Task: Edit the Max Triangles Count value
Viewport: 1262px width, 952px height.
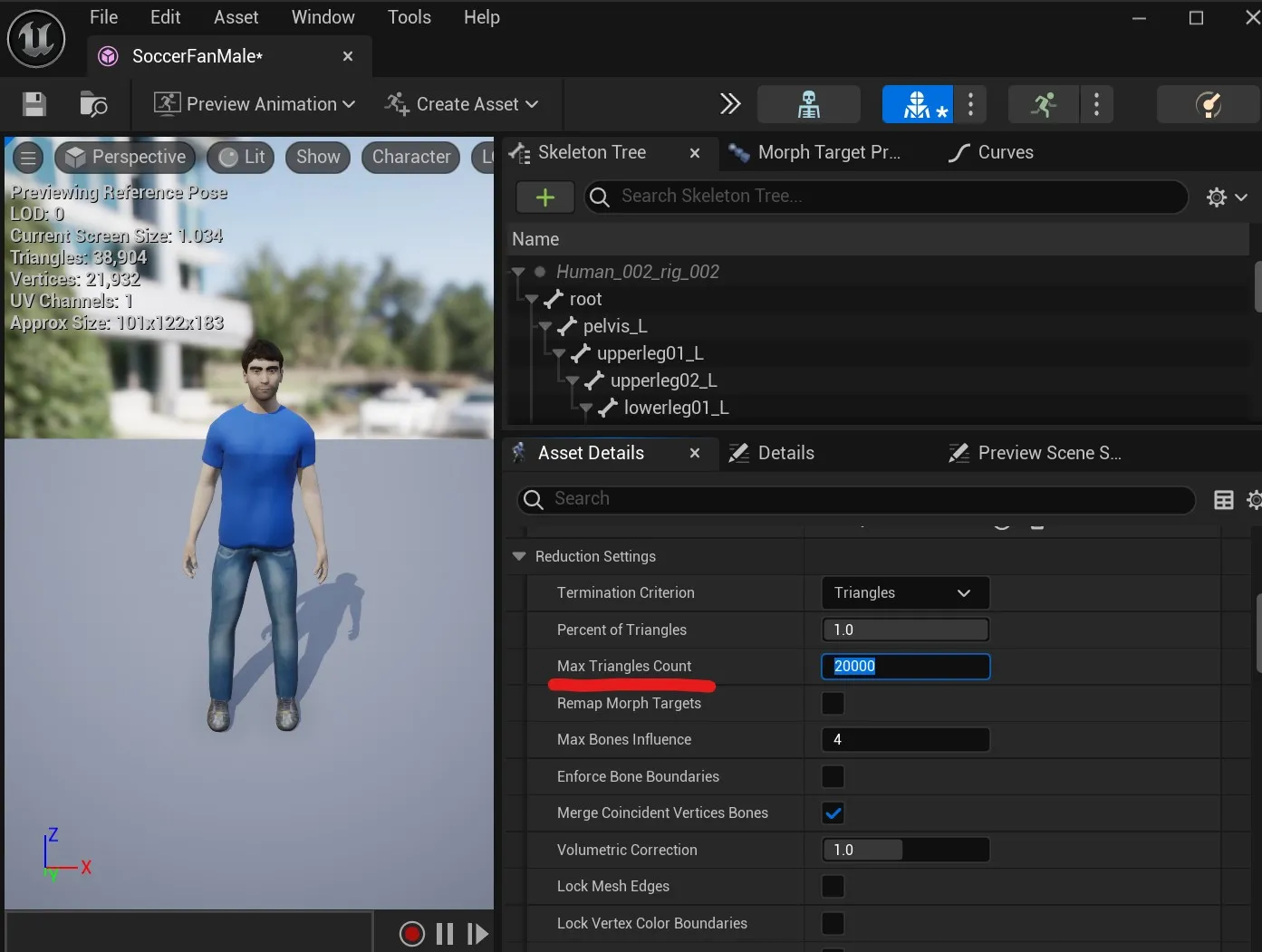Action: pyautogui.click(x=903, y=666)
